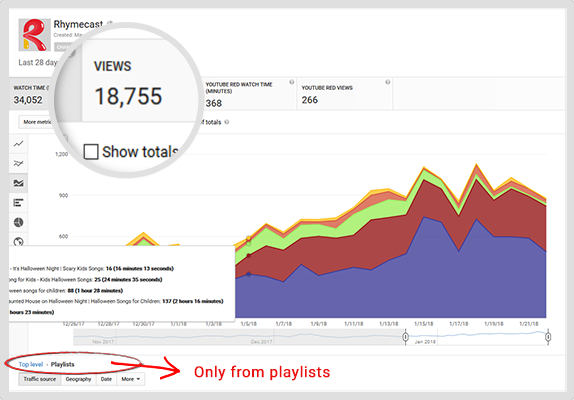Select the stacked area chart icon

pyautogui.click(x=18, y=183)
